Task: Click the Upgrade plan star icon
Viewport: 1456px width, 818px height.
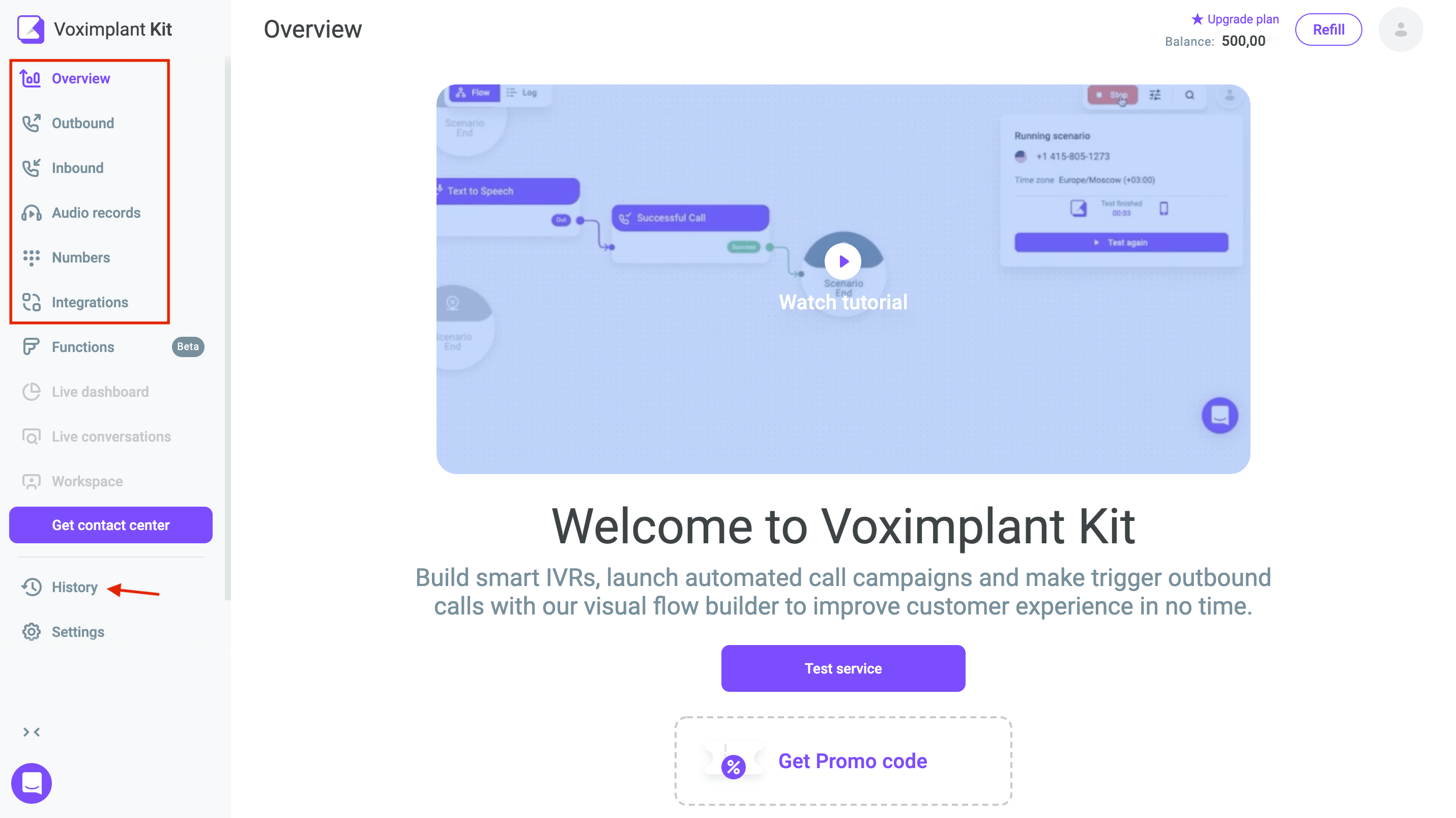Action: tap(1197, 19)
